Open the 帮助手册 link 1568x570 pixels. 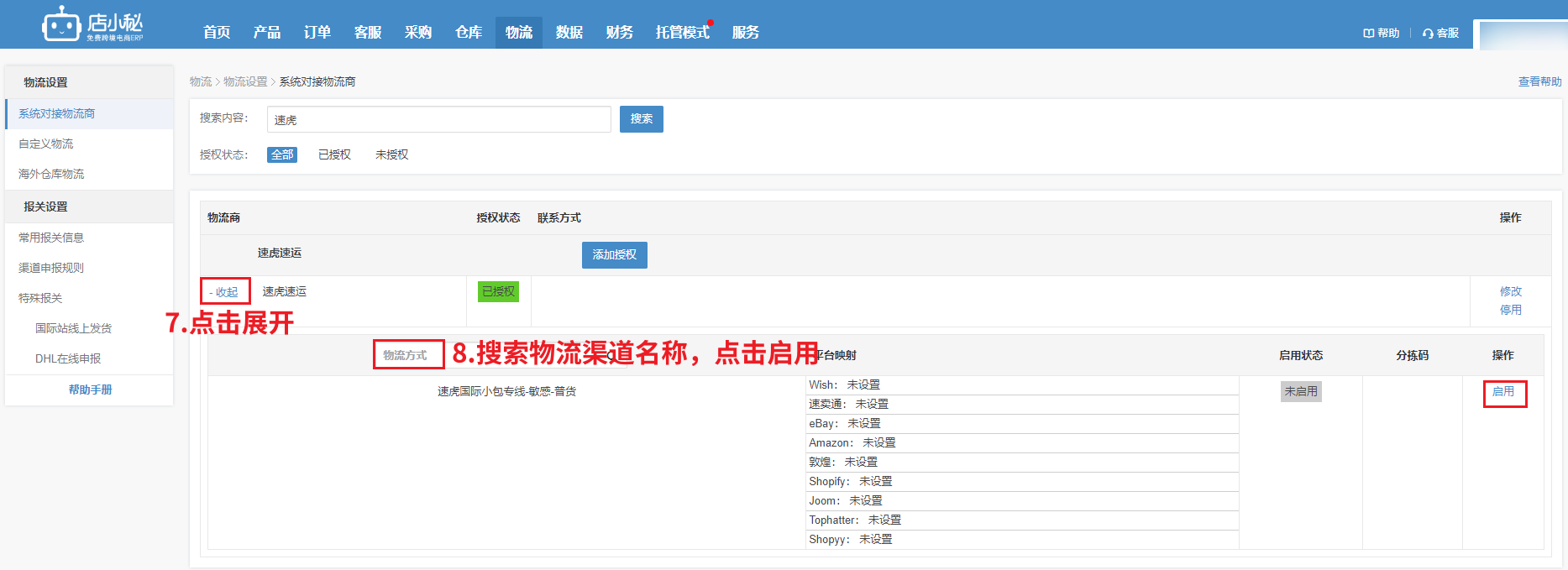tap(90, 390)
